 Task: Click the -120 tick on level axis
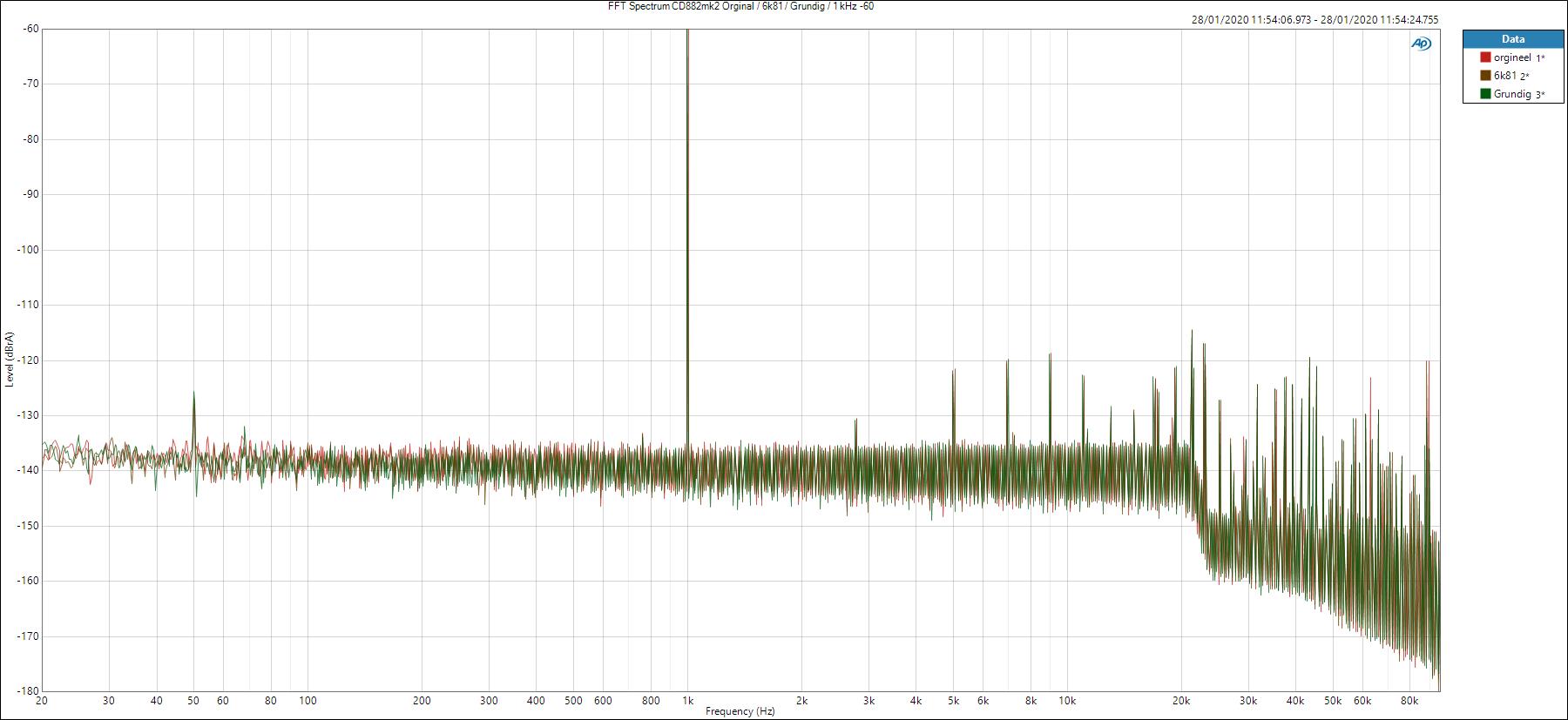coord(29,360)
